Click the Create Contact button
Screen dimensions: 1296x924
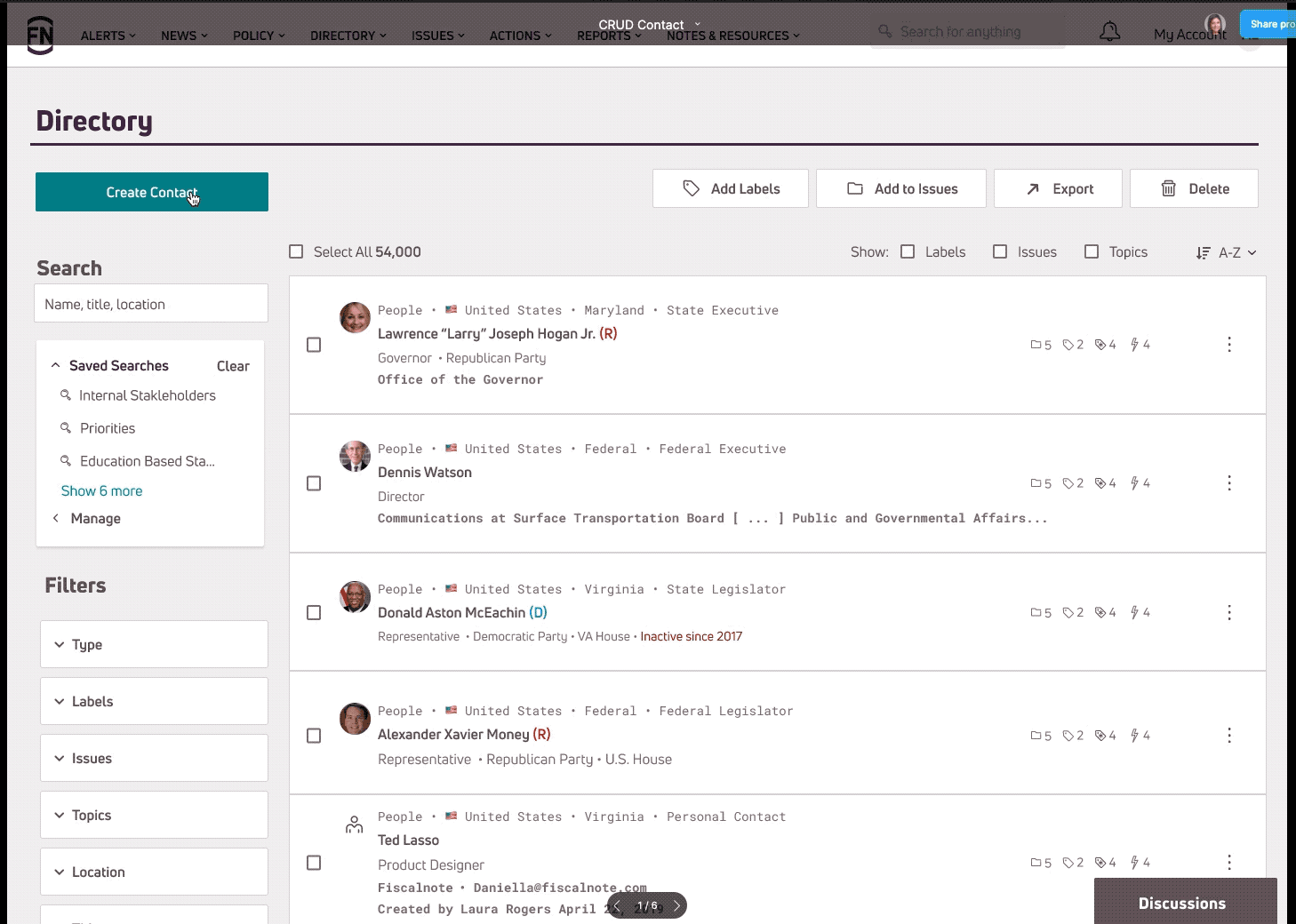[x=152, y=192]
